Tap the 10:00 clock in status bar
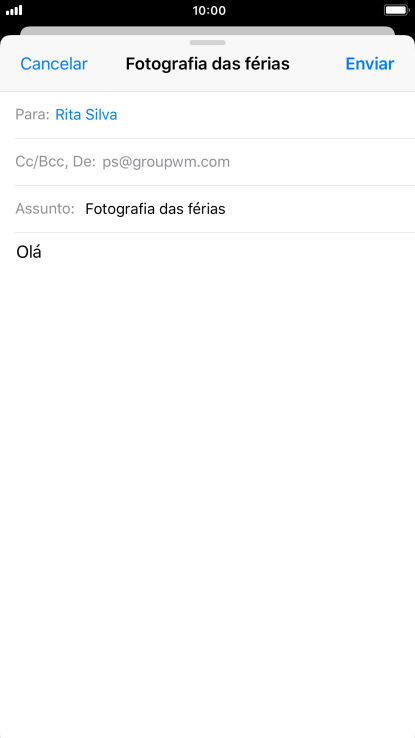This screenshot has height=738, width=415. (x=209, y=10)
